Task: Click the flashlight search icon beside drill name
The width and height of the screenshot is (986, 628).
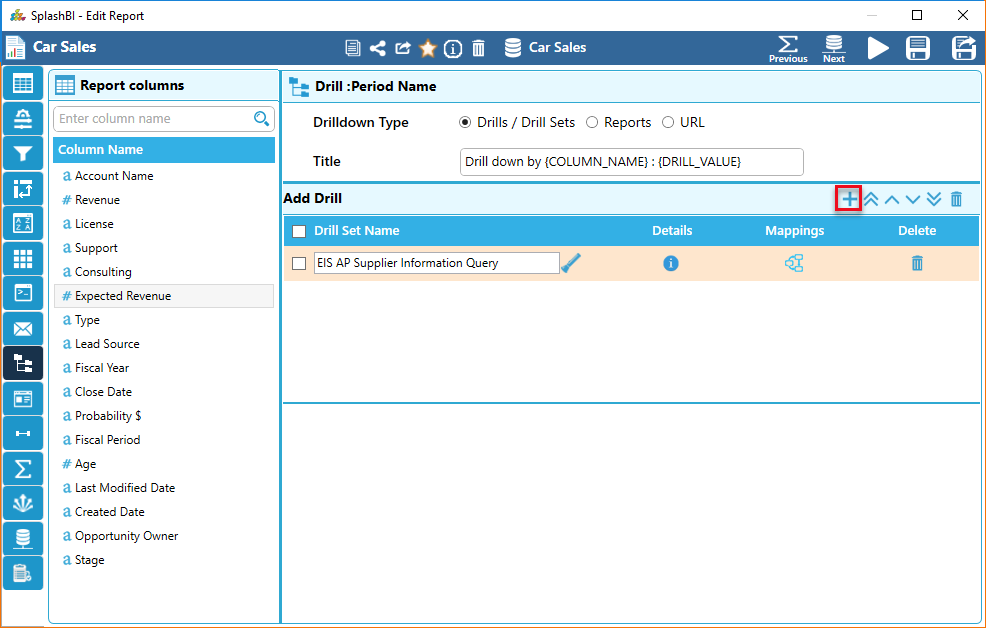Action: (571, 263)
